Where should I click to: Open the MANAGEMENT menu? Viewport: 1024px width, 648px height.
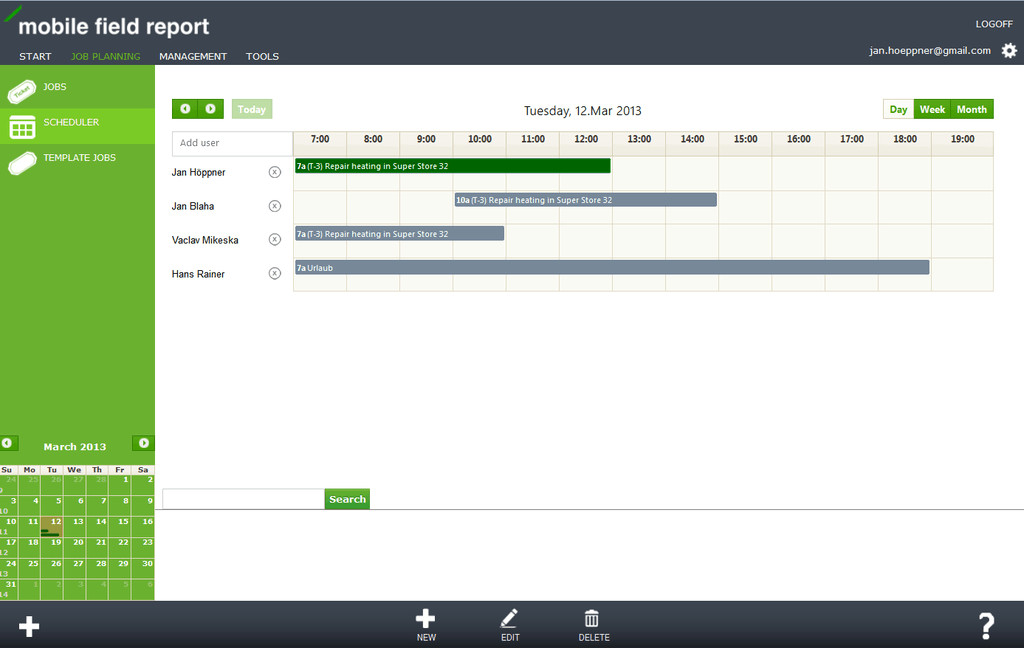coord(193,56)
